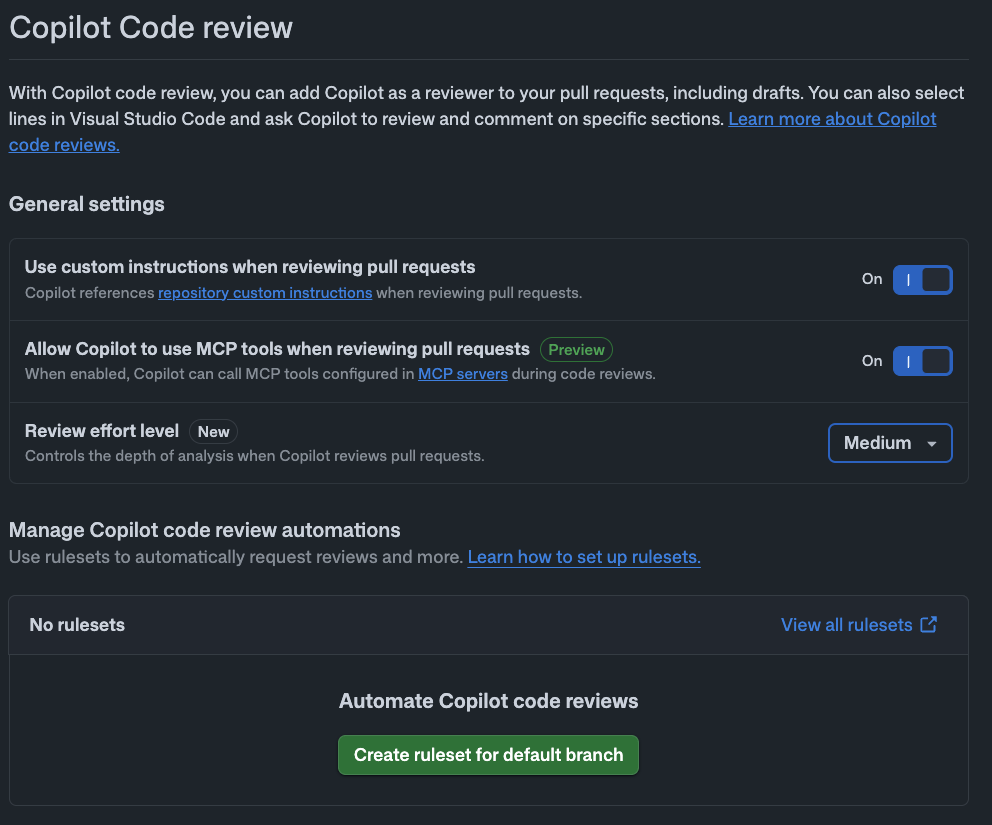Image resolution: width=992 pixels, height=825 pixels.
Task: Open the Review effort level Medium dropdown
Action: (890, 443)
